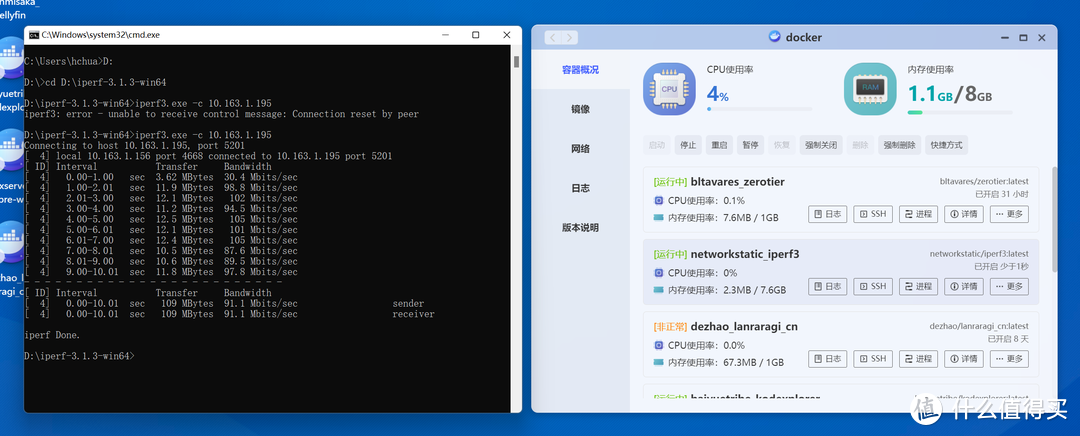Click the CPU使用率 progress bar

pyautogui.click(x=759, y=109)
